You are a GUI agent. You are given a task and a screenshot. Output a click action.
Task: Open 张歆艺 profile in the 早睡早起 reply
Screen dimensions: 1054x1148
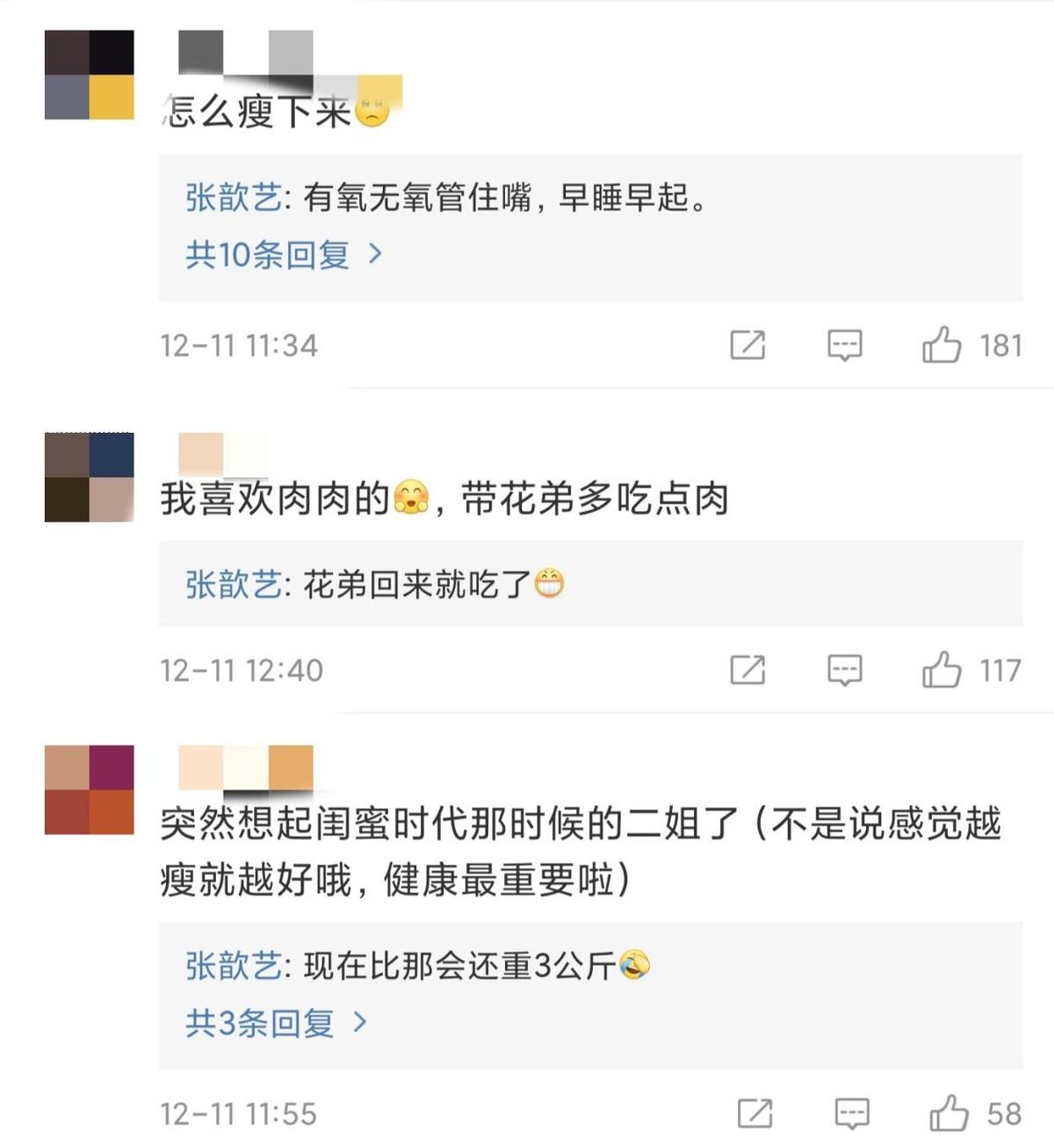[233, 198]
